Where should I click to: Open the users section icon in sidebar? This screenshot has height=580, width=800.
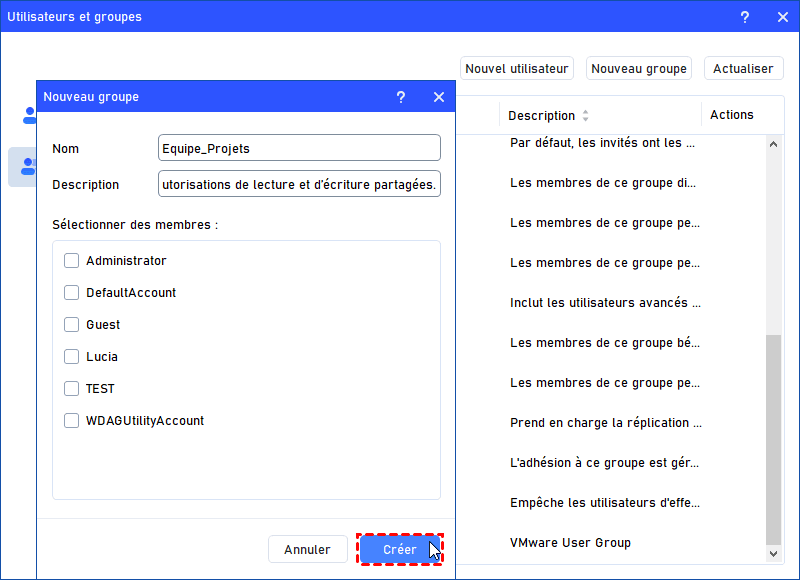(29, 116)
